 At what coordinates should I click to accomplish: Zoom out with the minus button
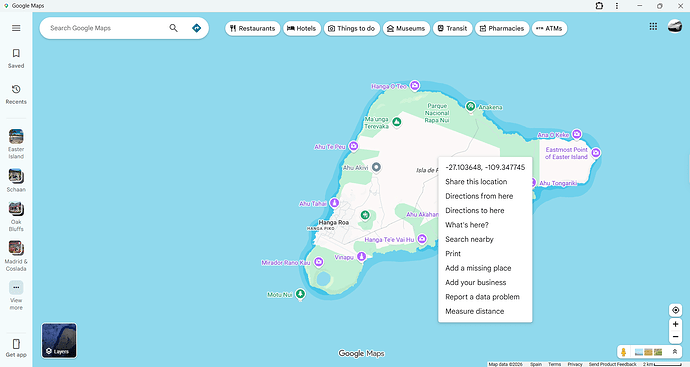[x=675, y=337]
